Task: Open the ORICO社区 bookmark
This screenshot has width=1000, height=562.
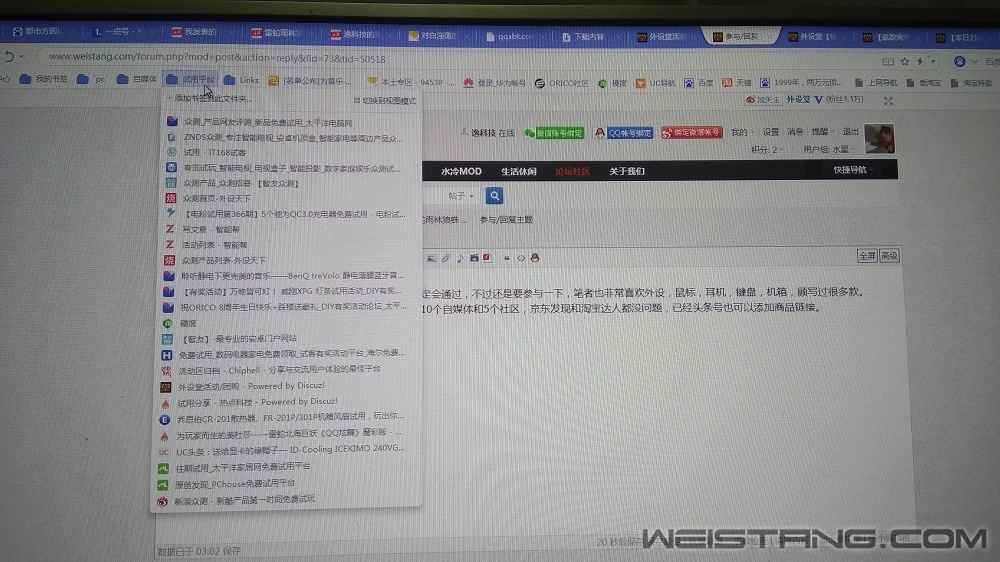Action: click(x=561, y=84)
